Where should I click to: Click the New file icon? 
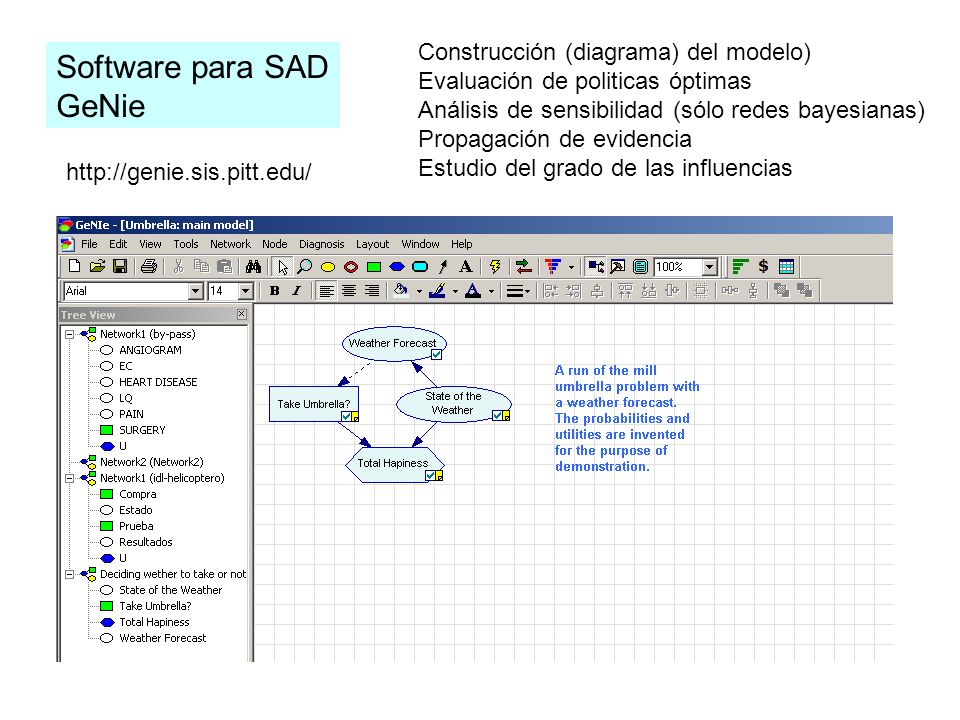pos(74,266)
